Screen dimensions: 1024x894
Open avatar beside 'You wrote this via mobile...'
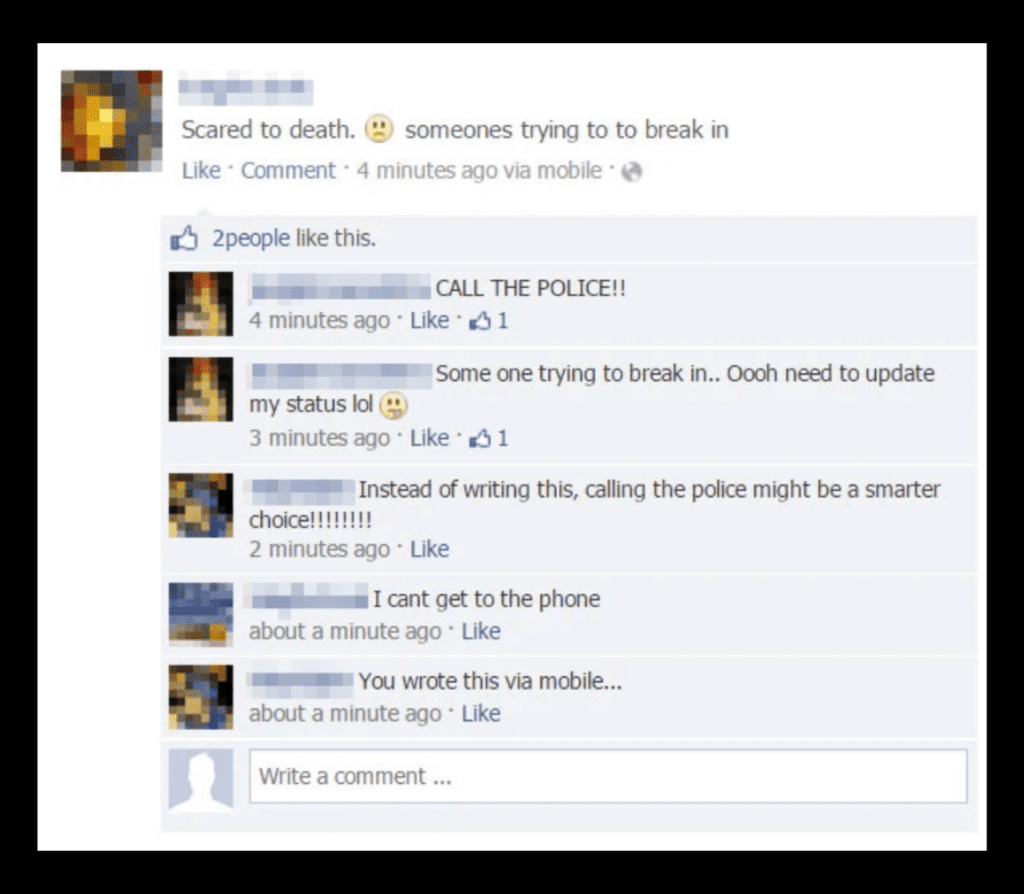click(x=200, y=697)
